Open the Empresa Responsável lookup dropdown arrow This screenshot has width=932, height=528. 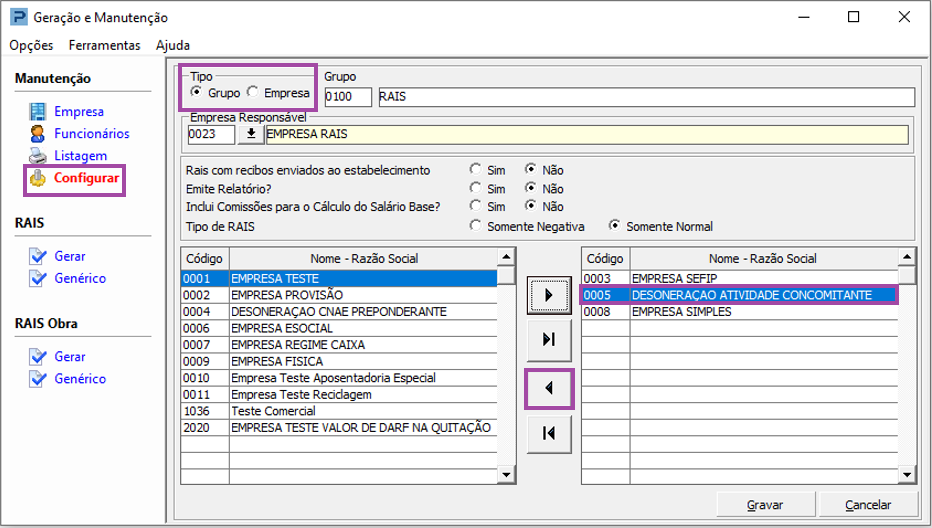(x=251, y=134)
